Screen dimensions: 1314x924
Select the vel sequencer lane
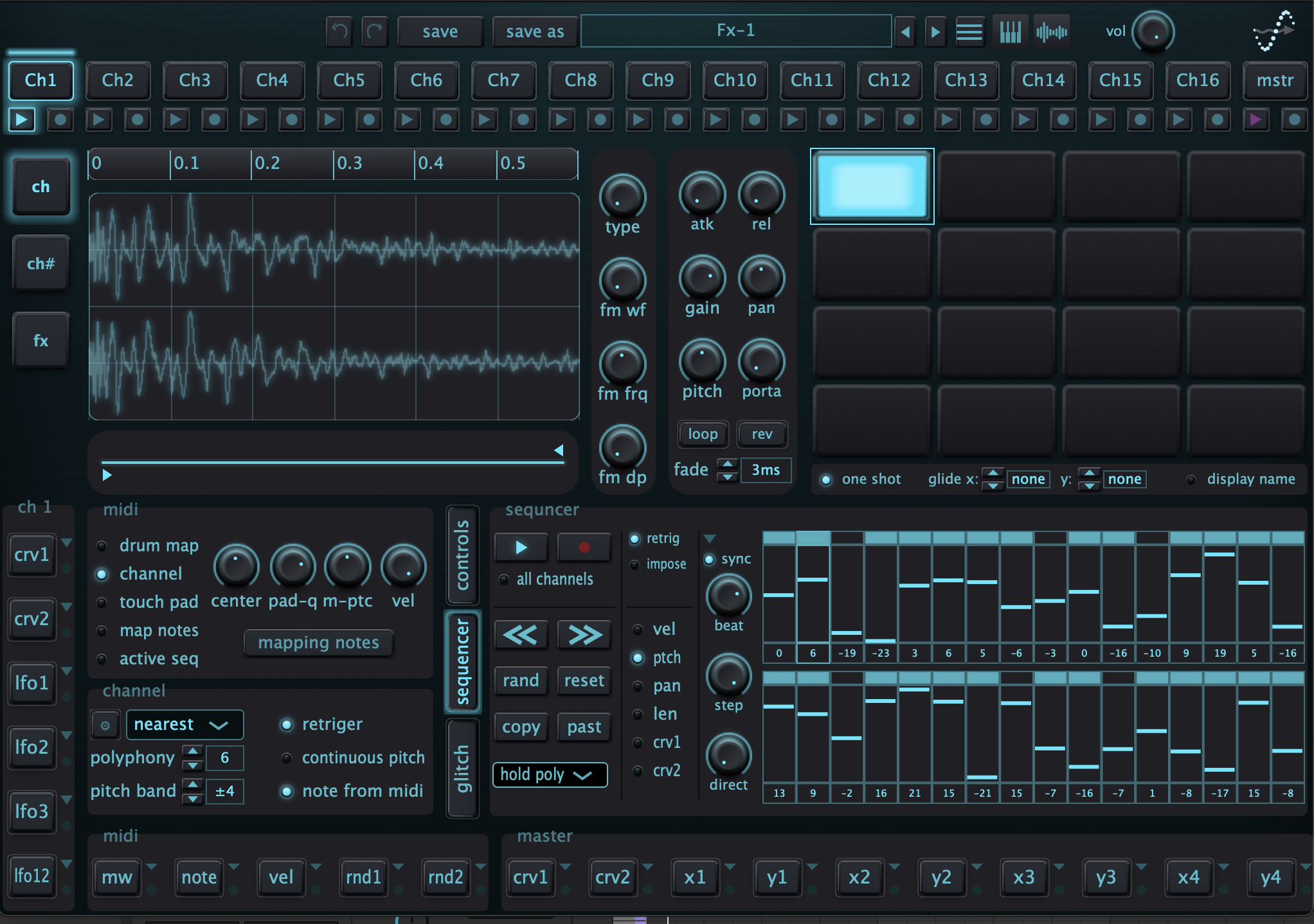point(638,630)
